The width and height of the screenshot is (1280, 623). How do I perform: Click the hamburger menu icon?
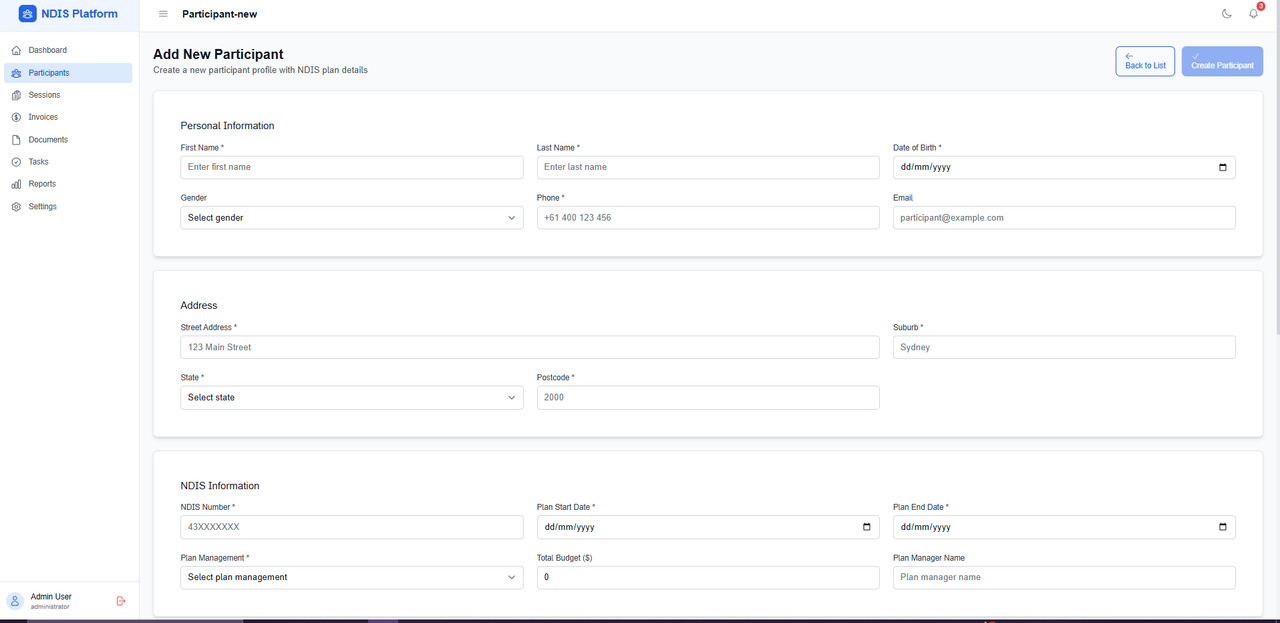point(163,14)
